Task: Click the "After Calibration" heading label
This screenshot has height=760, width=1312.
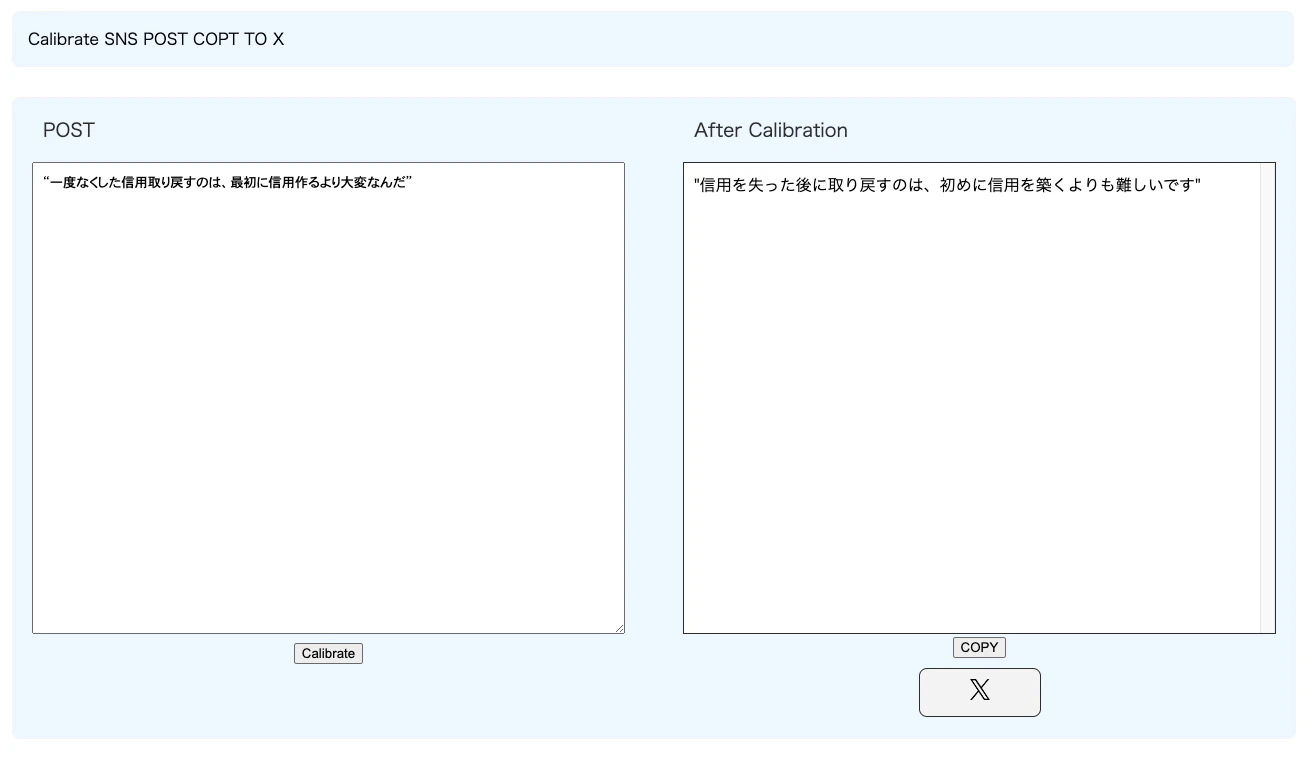Action: click(x=771, y=130)
